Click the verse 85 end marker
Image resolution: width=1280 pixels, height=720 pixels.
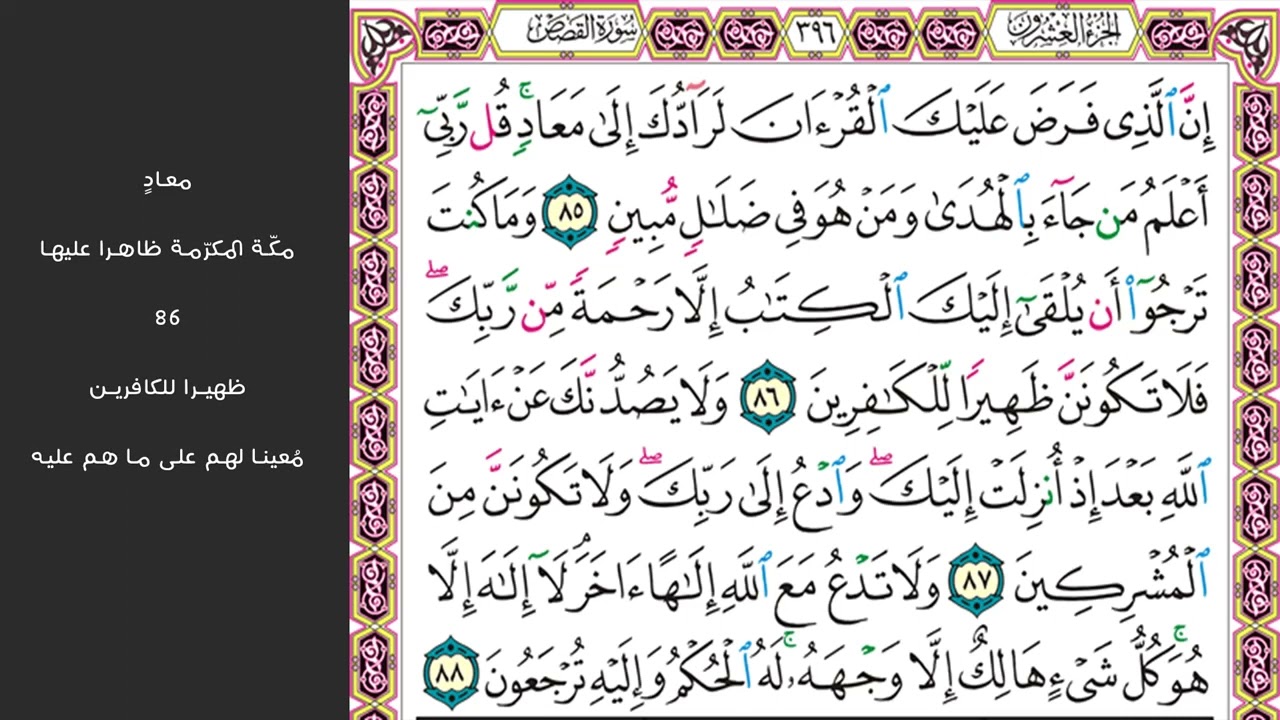pyautogui.click(x=569, y=212)
